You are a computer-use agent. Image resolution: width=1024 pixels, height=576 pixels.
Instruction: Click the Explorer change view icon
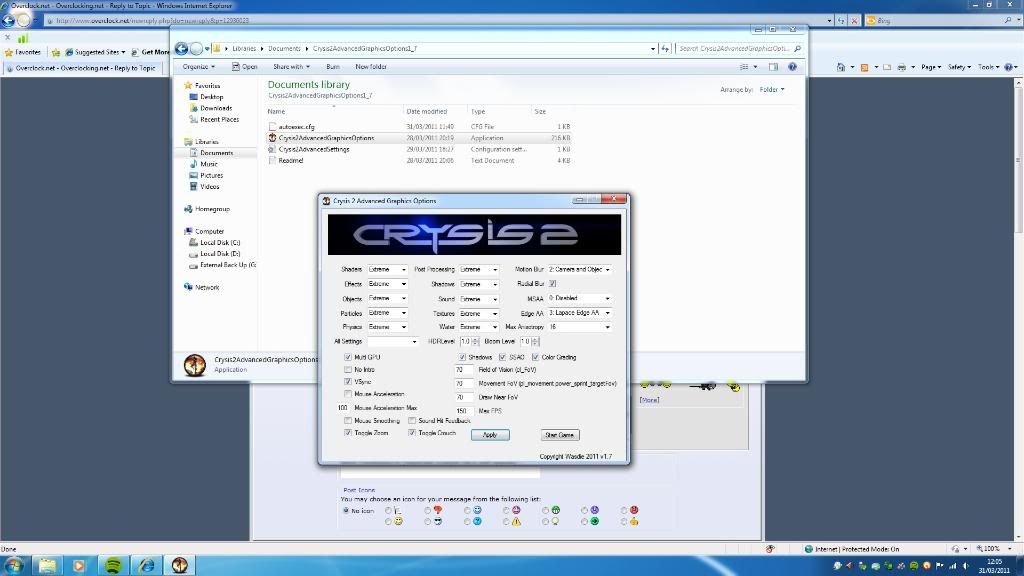744,67
